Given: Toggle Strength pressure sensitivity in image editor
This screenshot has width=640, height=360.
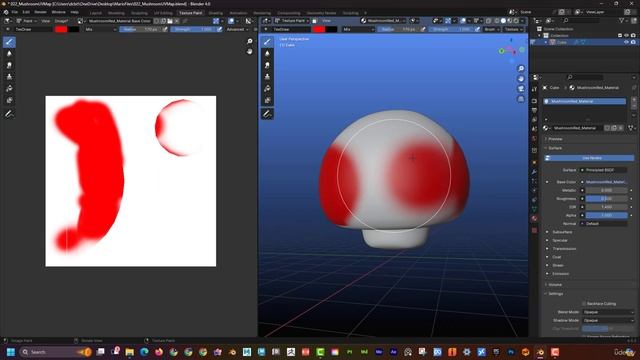Looking at the screenshot, I should pos(219,29).
